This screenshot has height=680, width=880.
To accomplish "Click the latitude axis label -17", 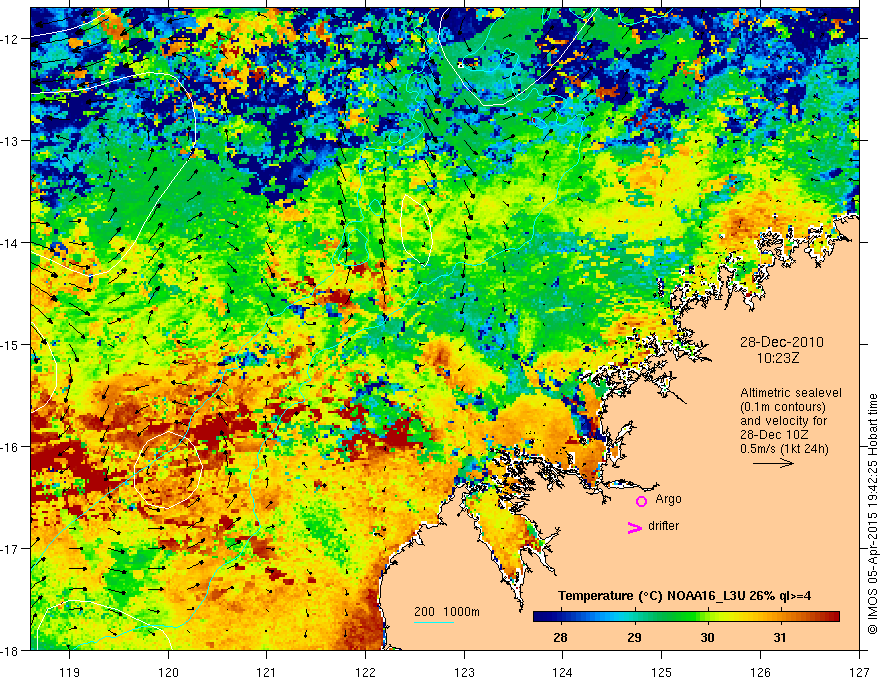I will [10, 548].
